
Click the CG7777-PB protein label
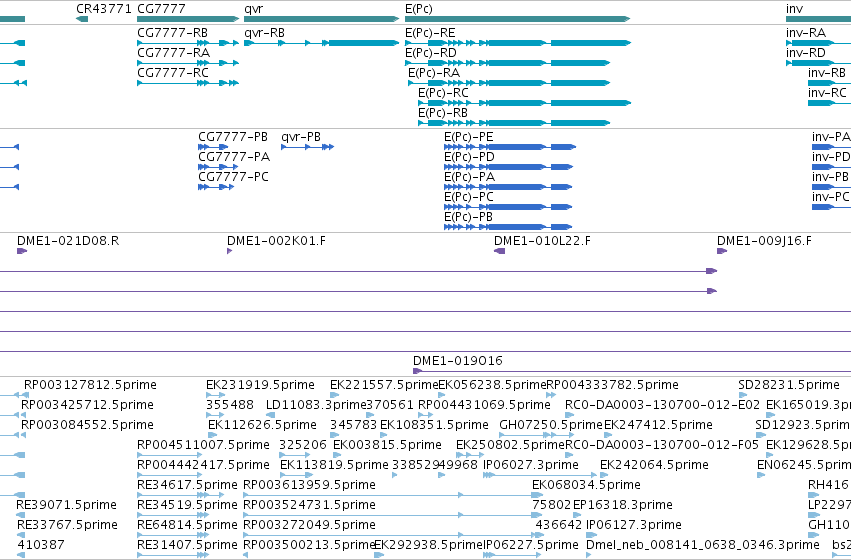[x=233, y=137]
